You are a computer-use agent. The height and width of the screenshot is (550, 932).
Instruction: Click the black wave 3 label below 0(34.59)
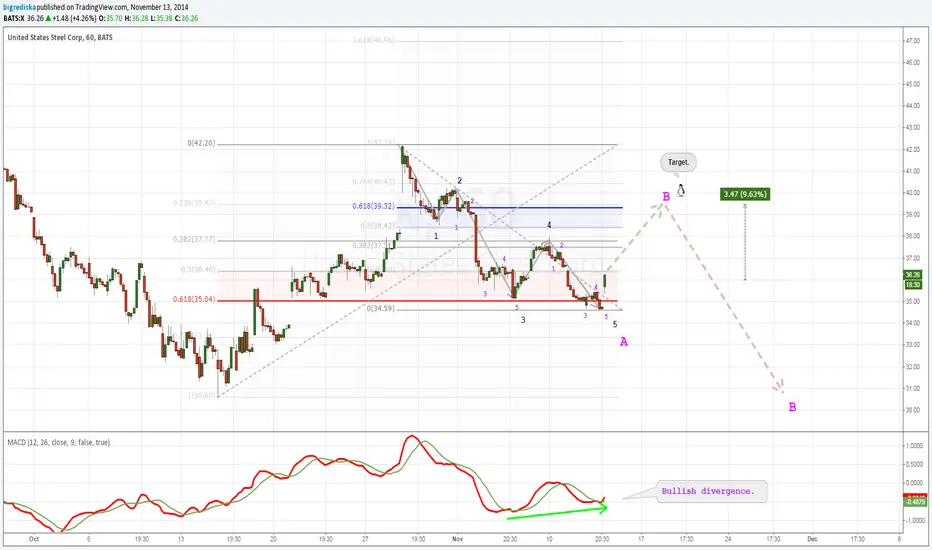pos(523,320)
